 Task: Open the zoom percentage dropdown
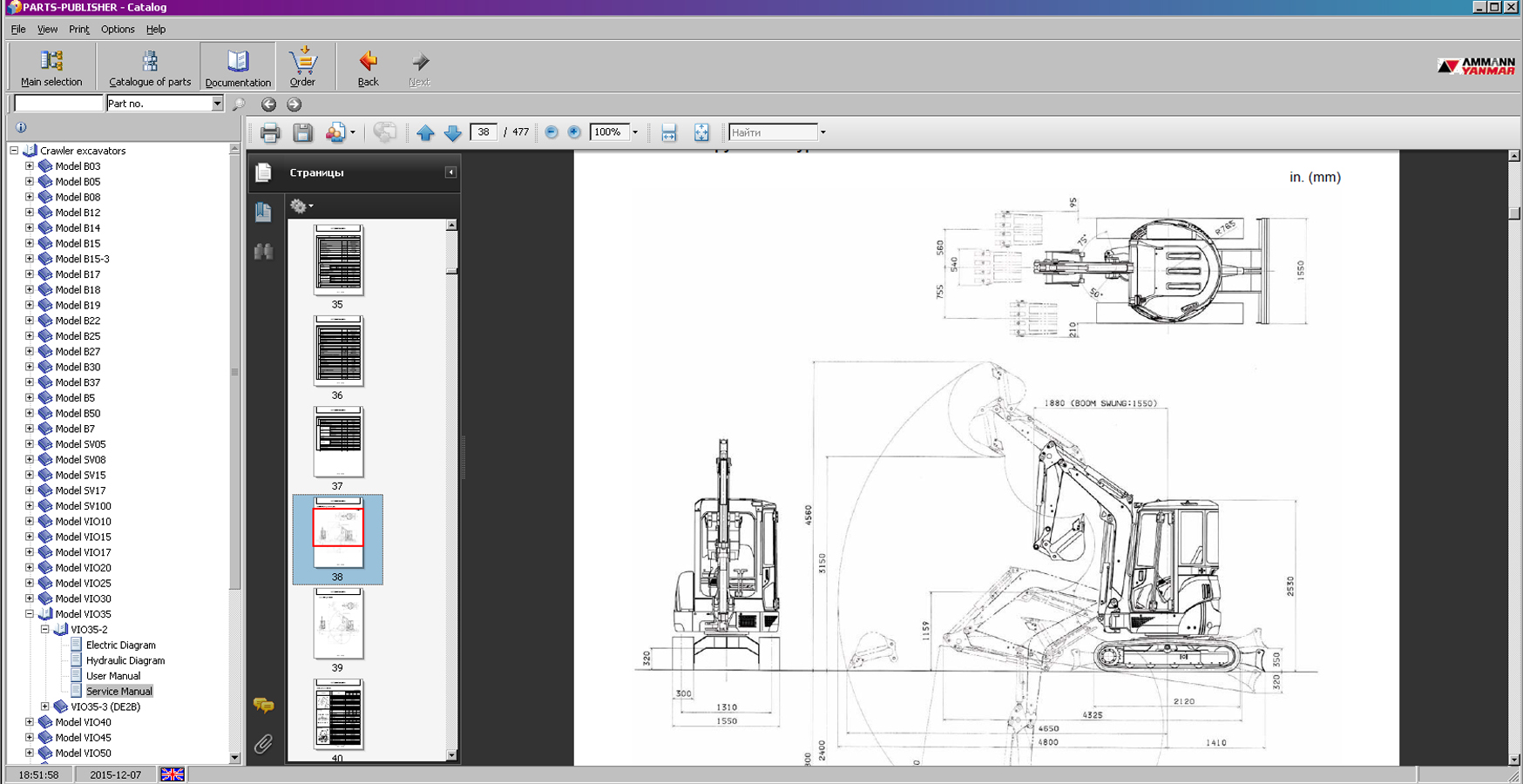(x=635, y=132)
